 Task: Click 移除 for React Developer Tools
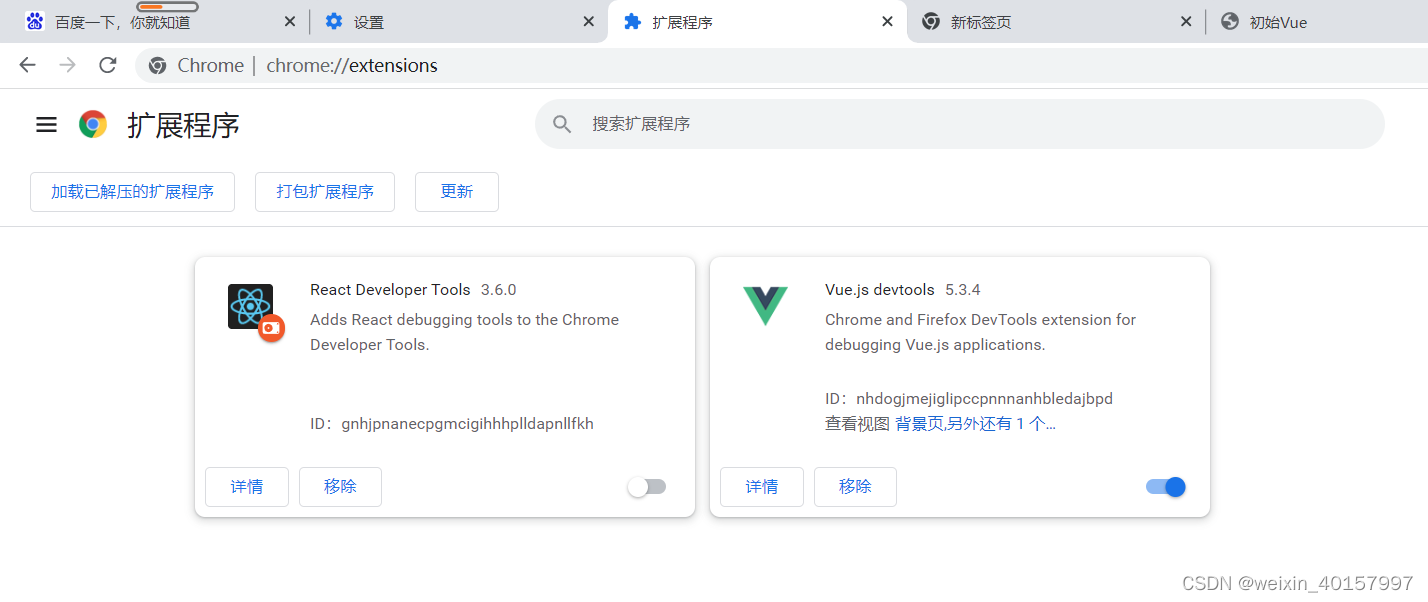click(340, 487)
